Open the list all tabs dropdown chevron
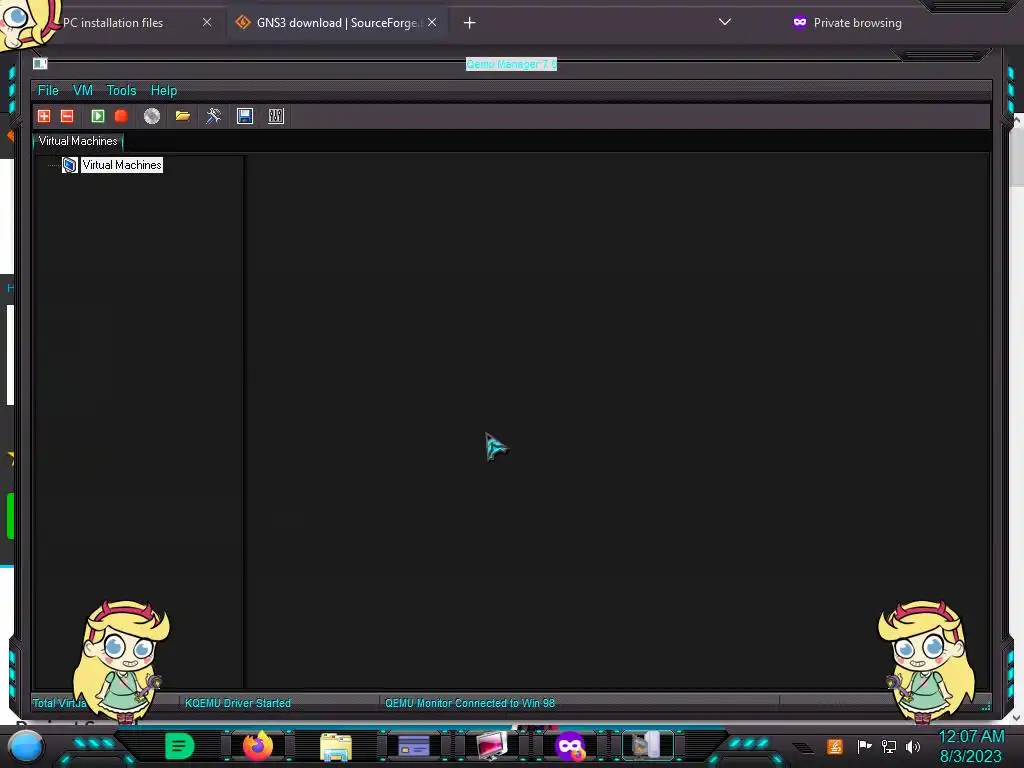This screenshot has height=768, width=1024. pos(724,22)
